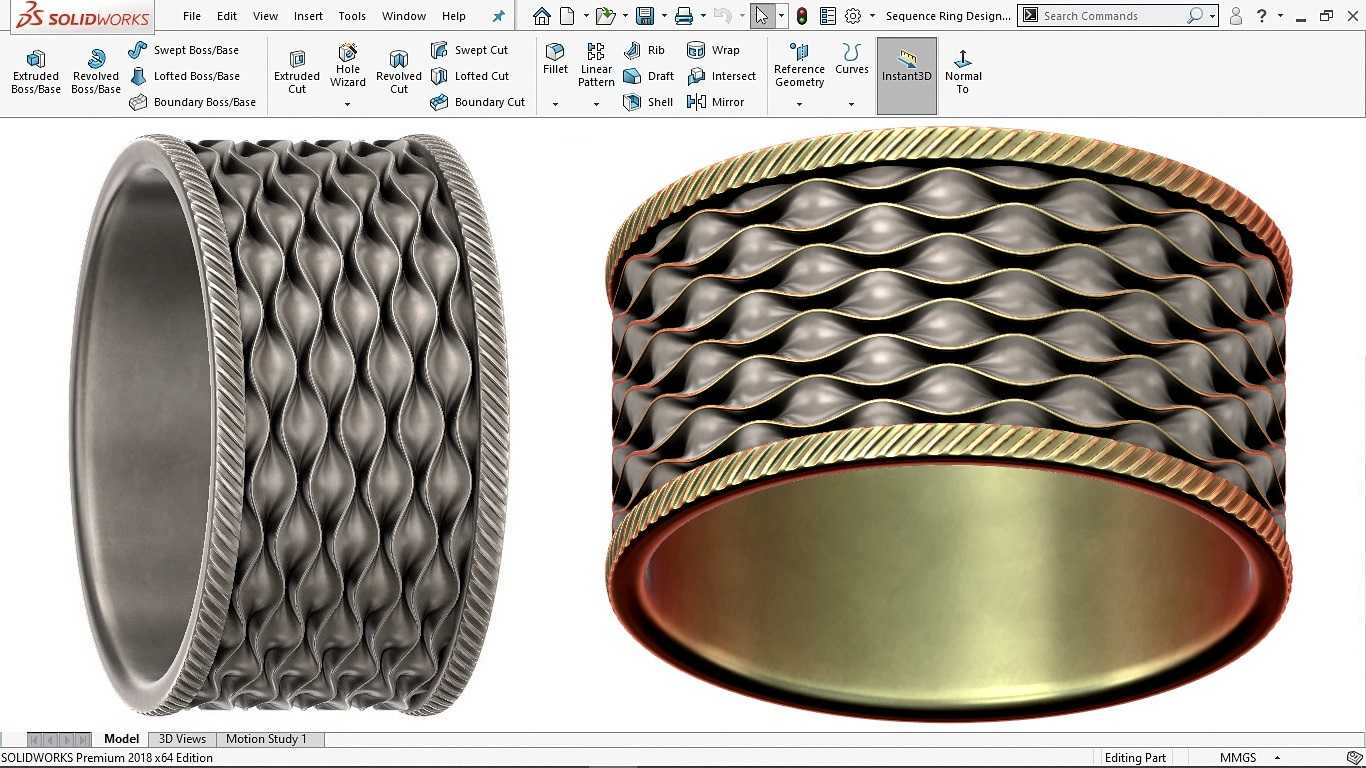Click the Rebuild traffic light icon
Screen dimensions: 1366x768
click(x=802, y=16)
